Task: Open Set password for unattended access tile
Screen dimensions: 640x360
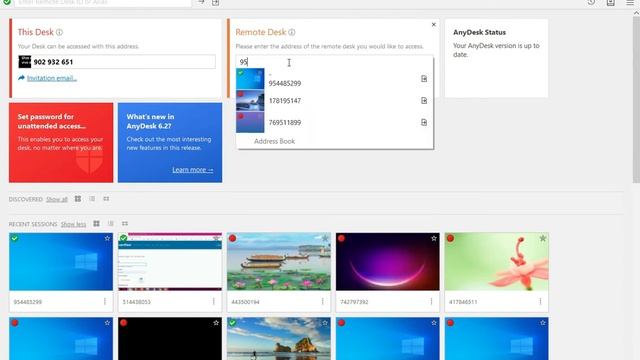Action: pos(61,142)
